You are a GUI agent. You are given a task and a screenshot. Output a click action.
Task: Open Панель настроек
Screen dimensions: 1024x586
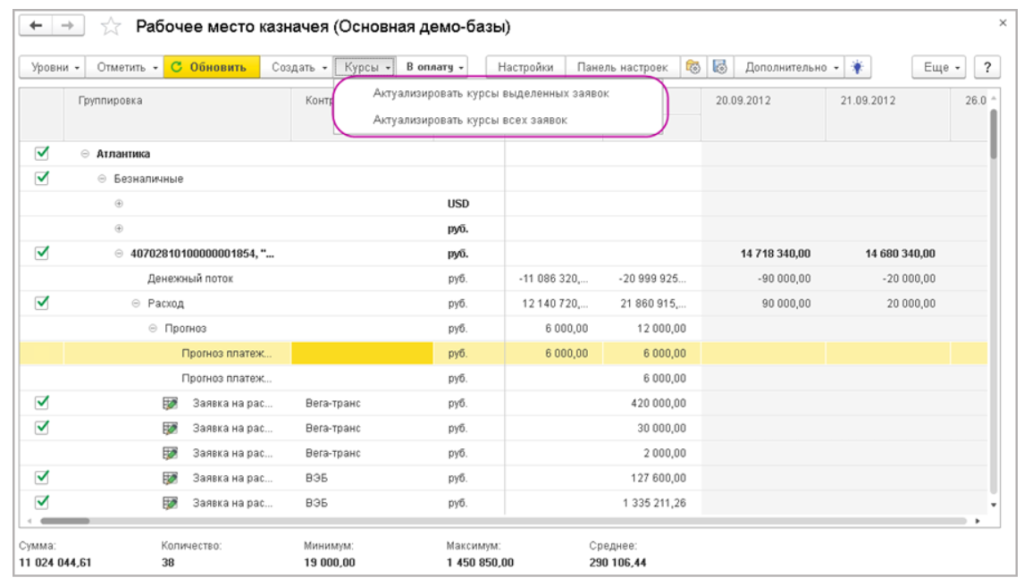click(x=622, y=67)
